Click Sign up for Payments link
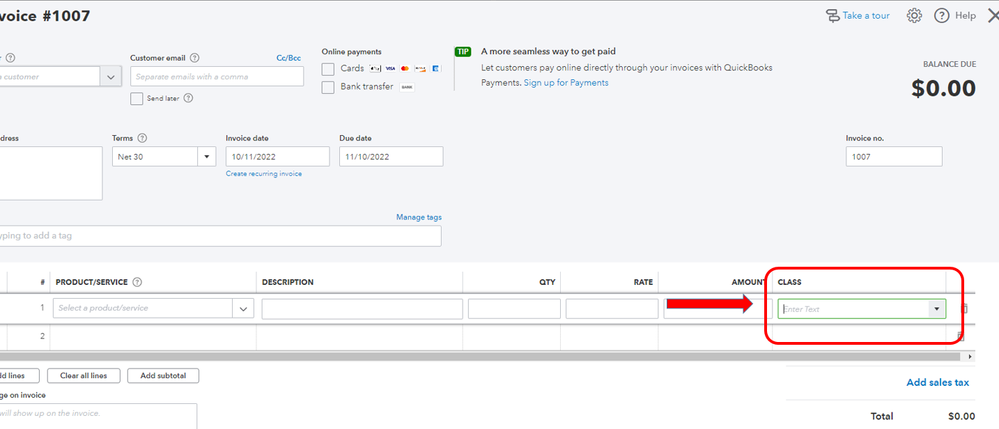Viewport: 999px width, 429px height. [x=566, y=83]
